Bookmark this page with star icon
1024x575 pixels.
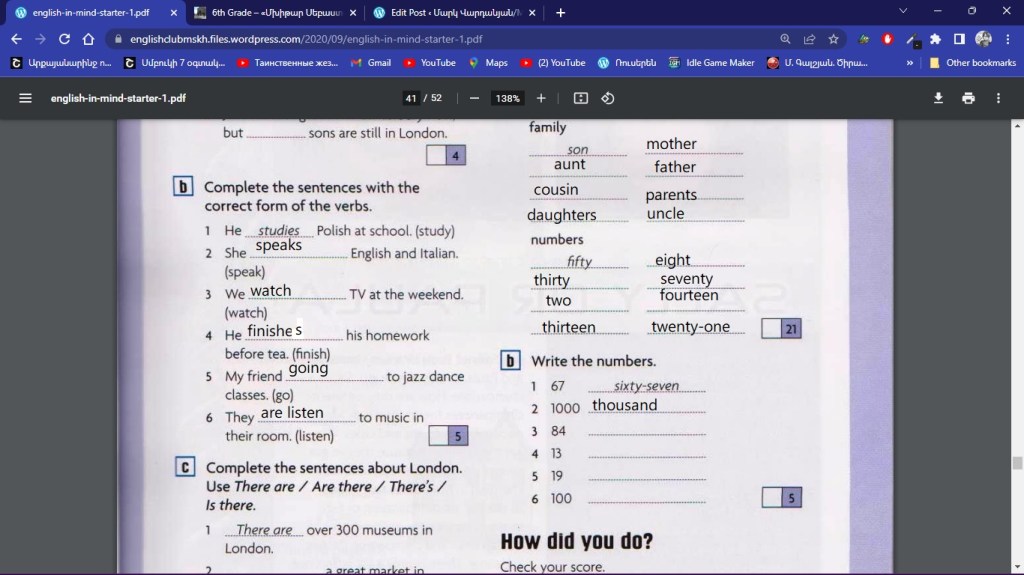[x=834, y=39]
